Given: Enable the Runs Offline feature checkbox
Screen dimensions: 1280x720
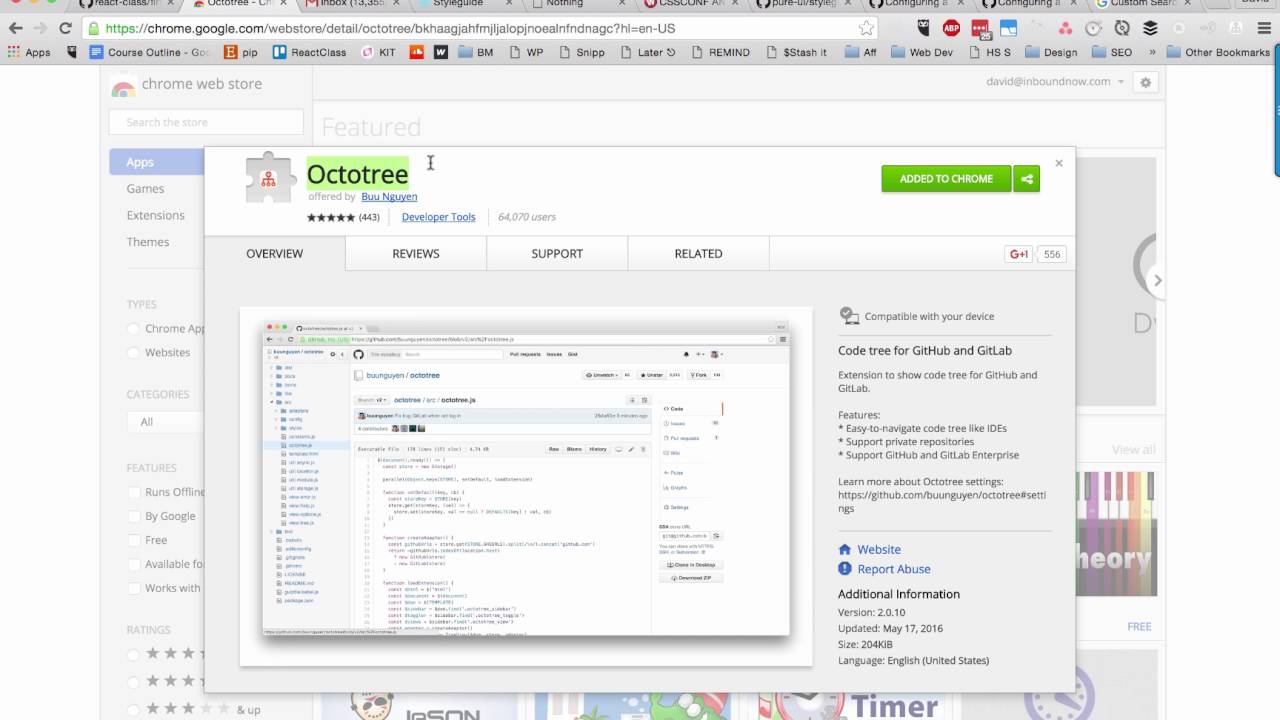Looking at the screenshot, I should click(133, 492).
